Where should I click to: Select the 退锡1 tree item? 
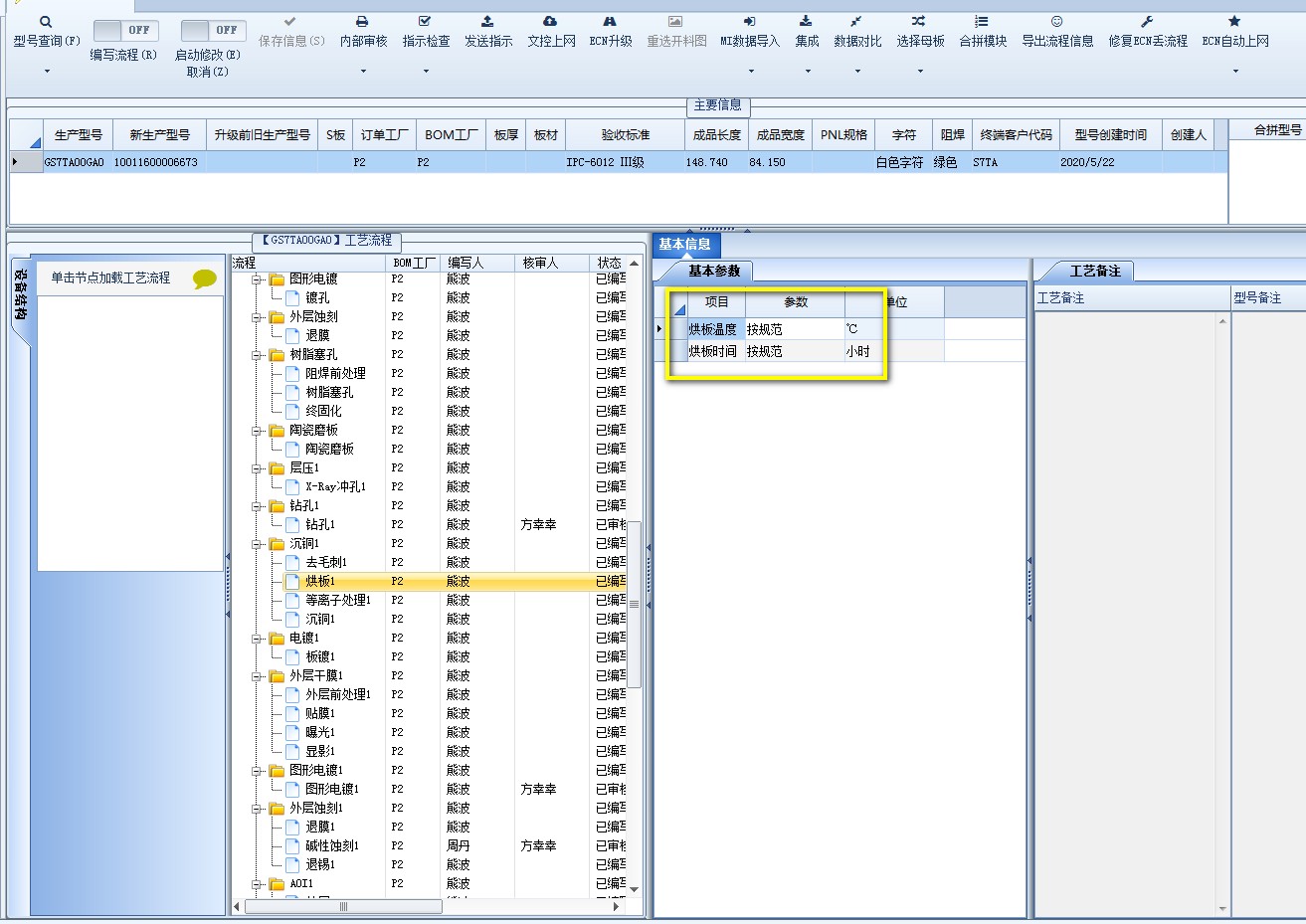[x=319, y=864]
